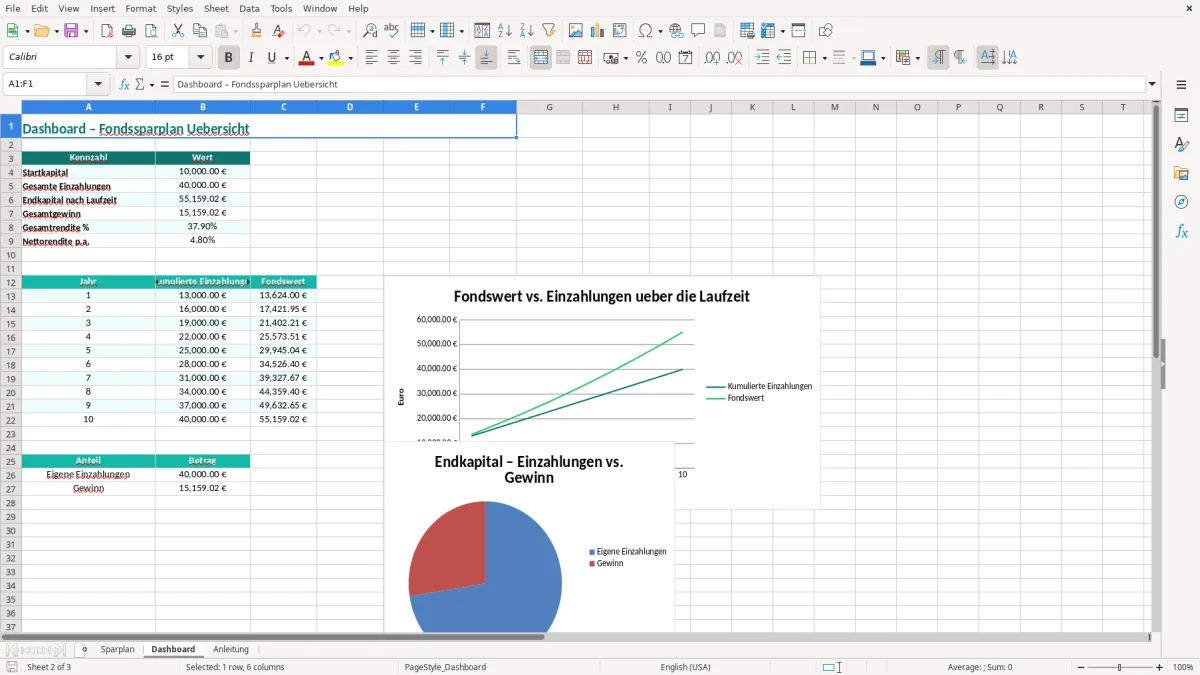1200x675 pixels.
Task: Click Clear Direct Formatting icon
Action: click(279, 31)
